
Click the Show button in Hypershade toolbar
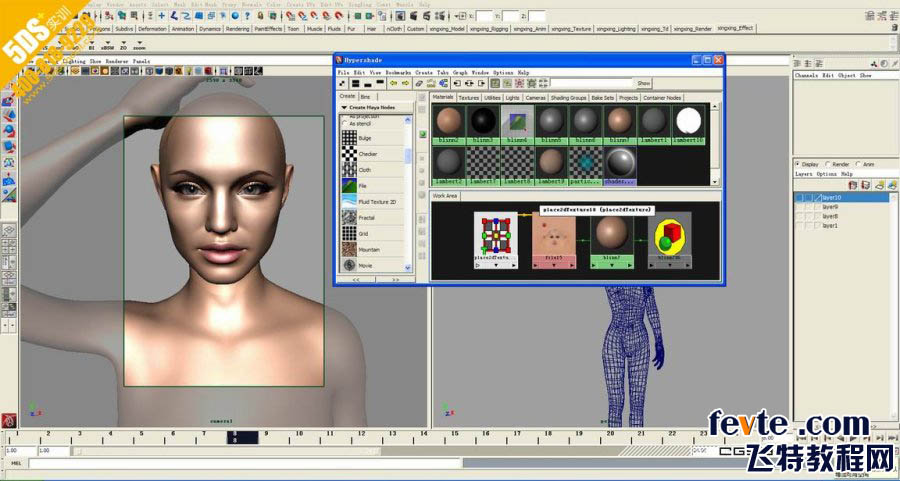click(x=643, y=83)
